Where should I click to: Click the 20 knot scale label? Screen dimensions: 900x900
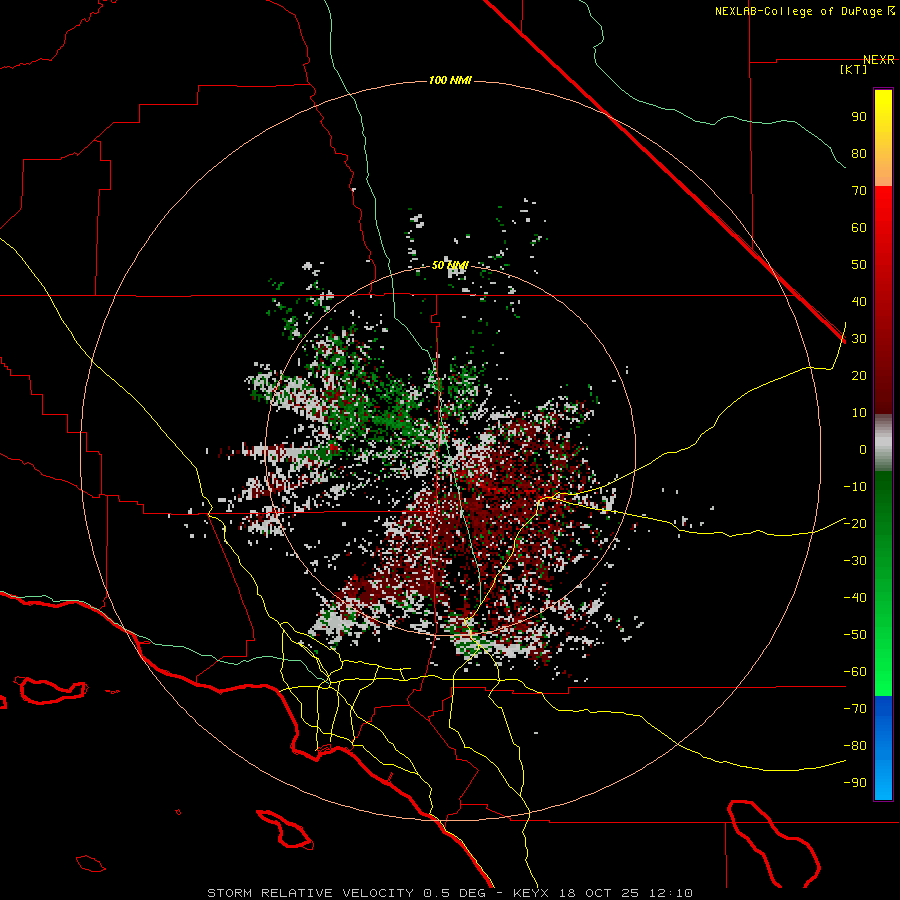point(859,375)
